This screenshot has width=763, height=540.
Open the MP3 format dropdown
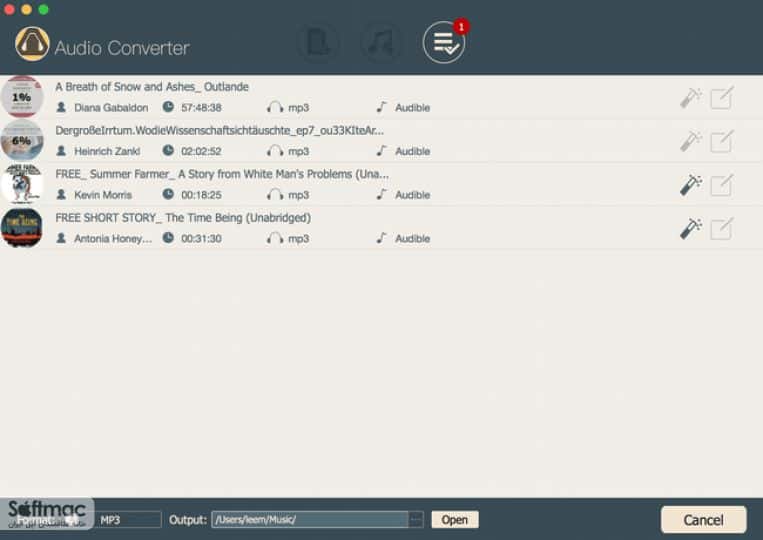tap(129, 520)
